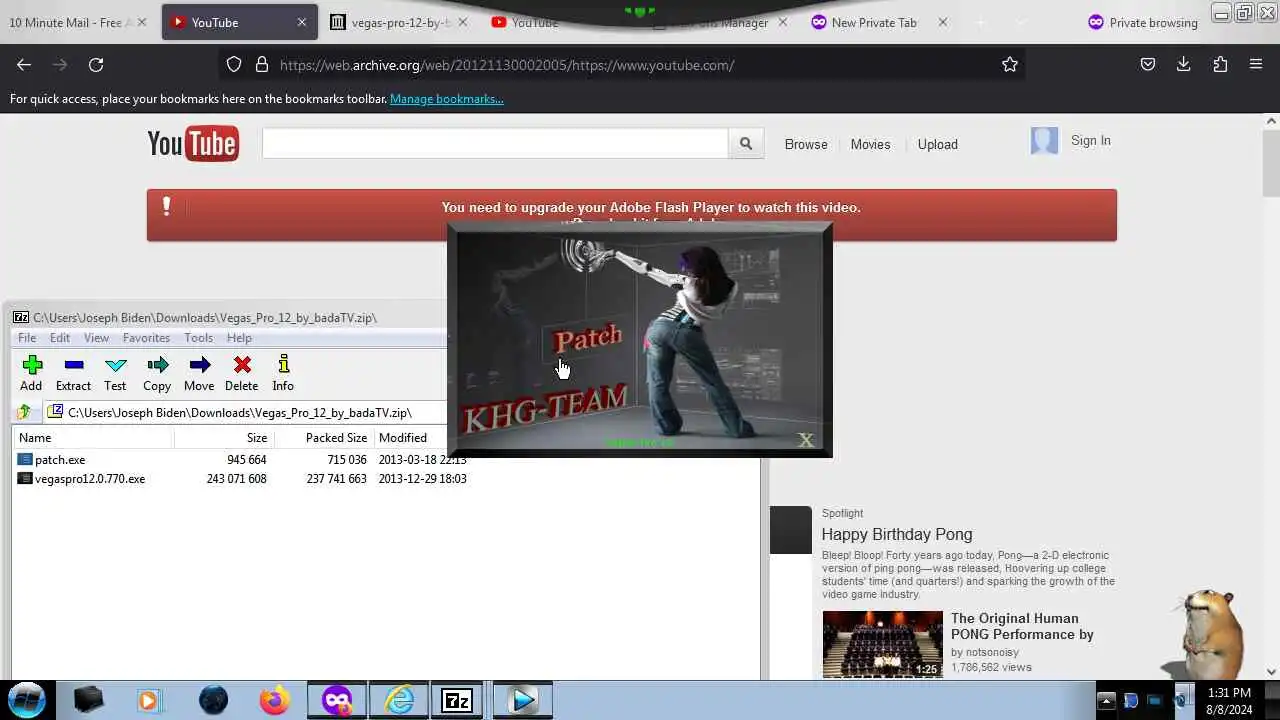
Task: Click the Upload link on YouTube
Action: (938, 144)
